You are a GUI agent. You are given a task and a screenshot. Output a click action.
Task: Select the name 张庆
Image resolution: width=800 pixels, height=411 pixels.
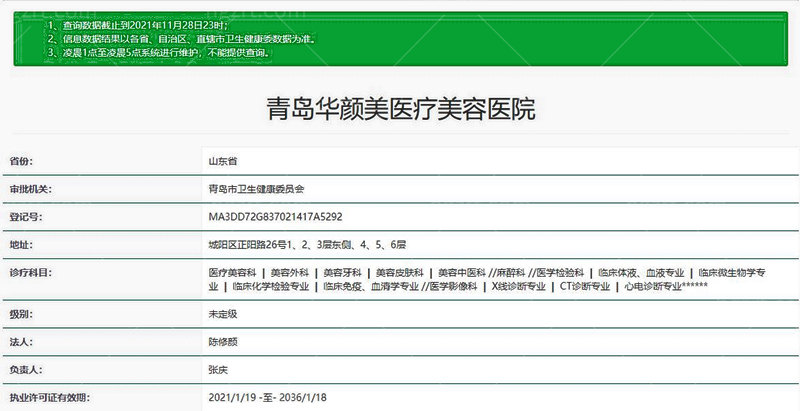tap(218, 369)
